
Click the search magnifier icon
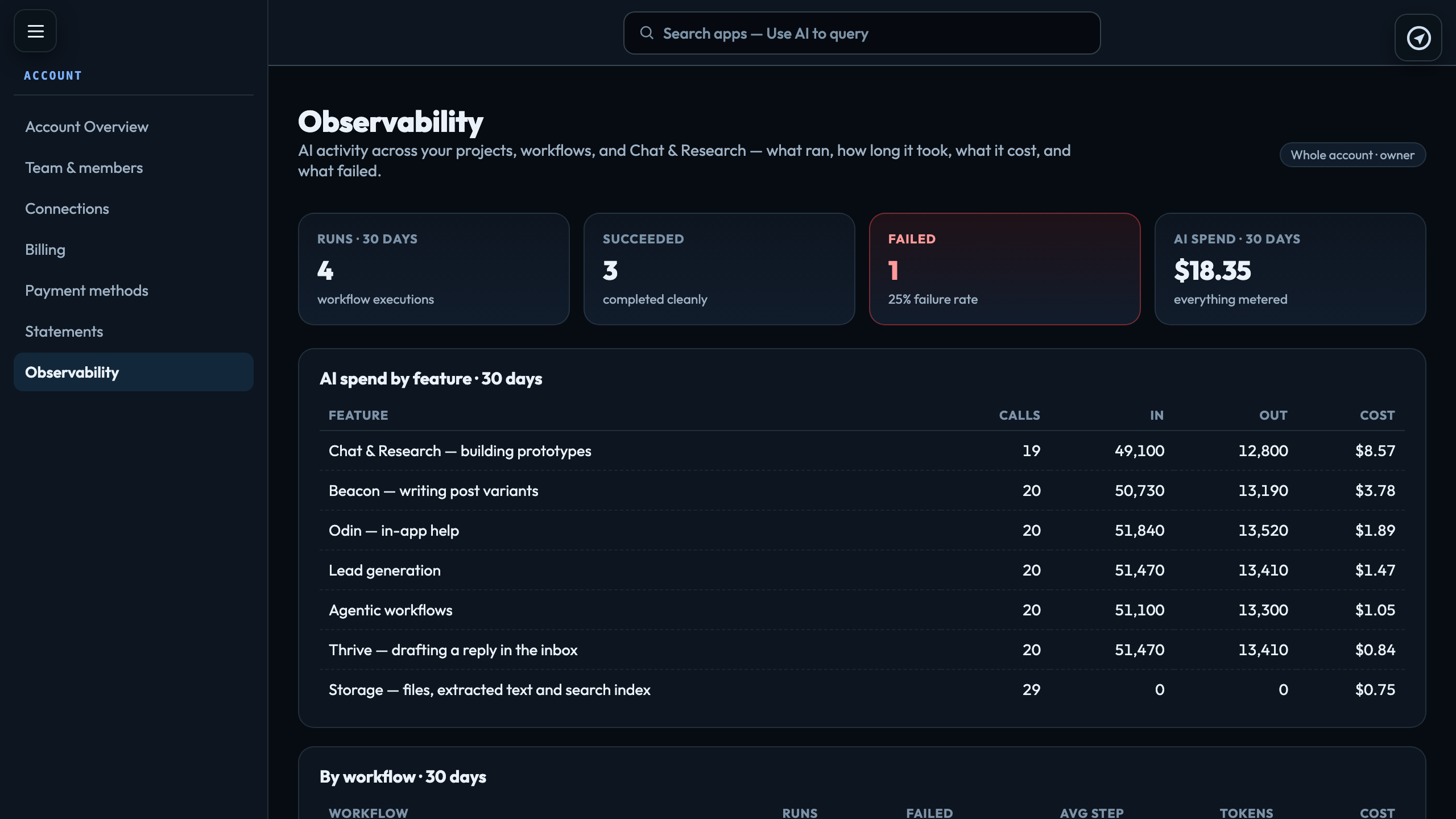pos(647,33)
